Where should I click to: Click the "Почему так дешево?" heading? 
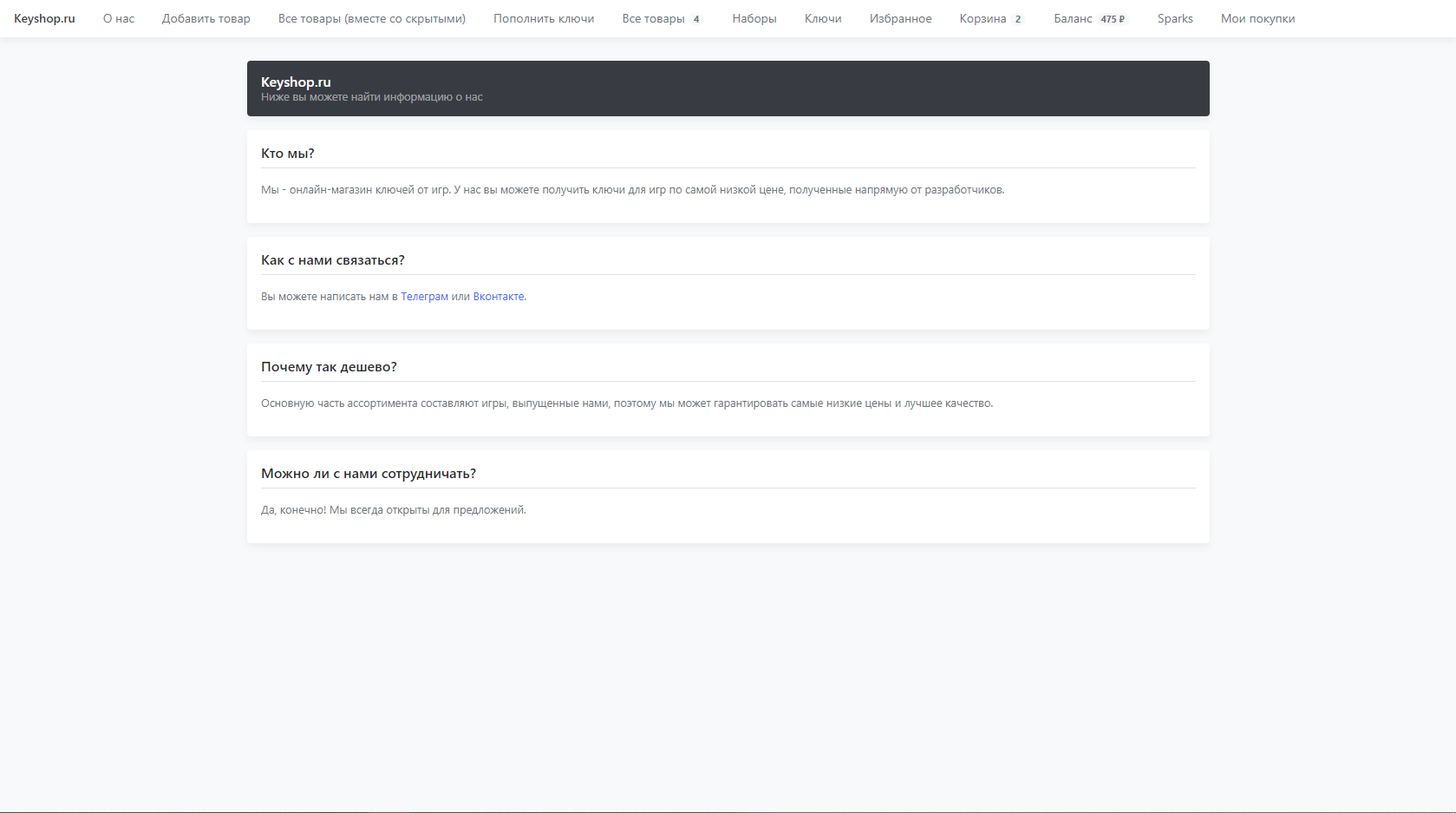point(329,367)
